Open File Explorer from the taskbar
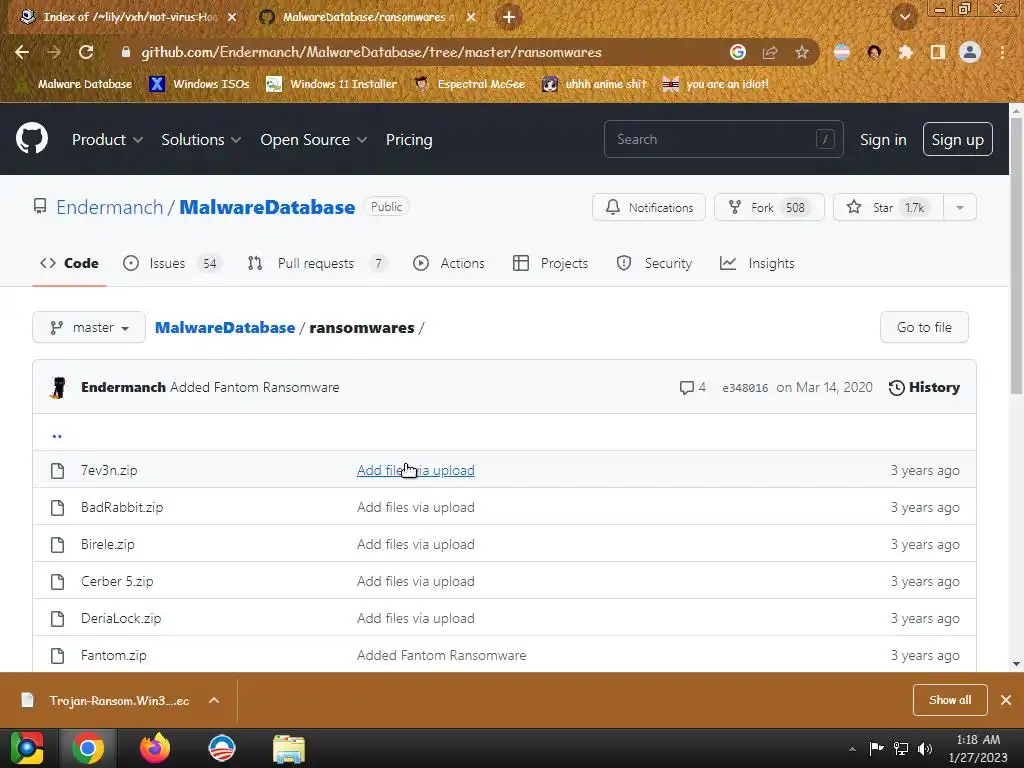 pyautogui.click(x=289, y=748)
